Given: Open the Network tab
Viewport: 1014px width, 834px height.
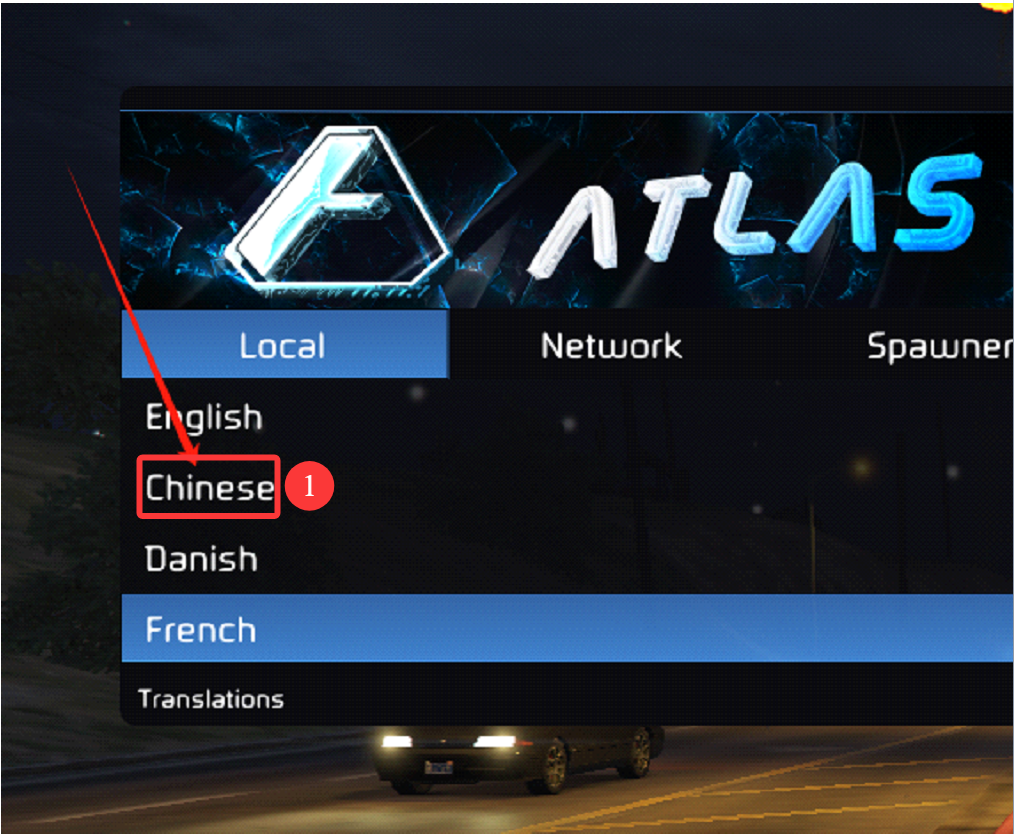Looking at the screenshot, I should pos(611,345).
